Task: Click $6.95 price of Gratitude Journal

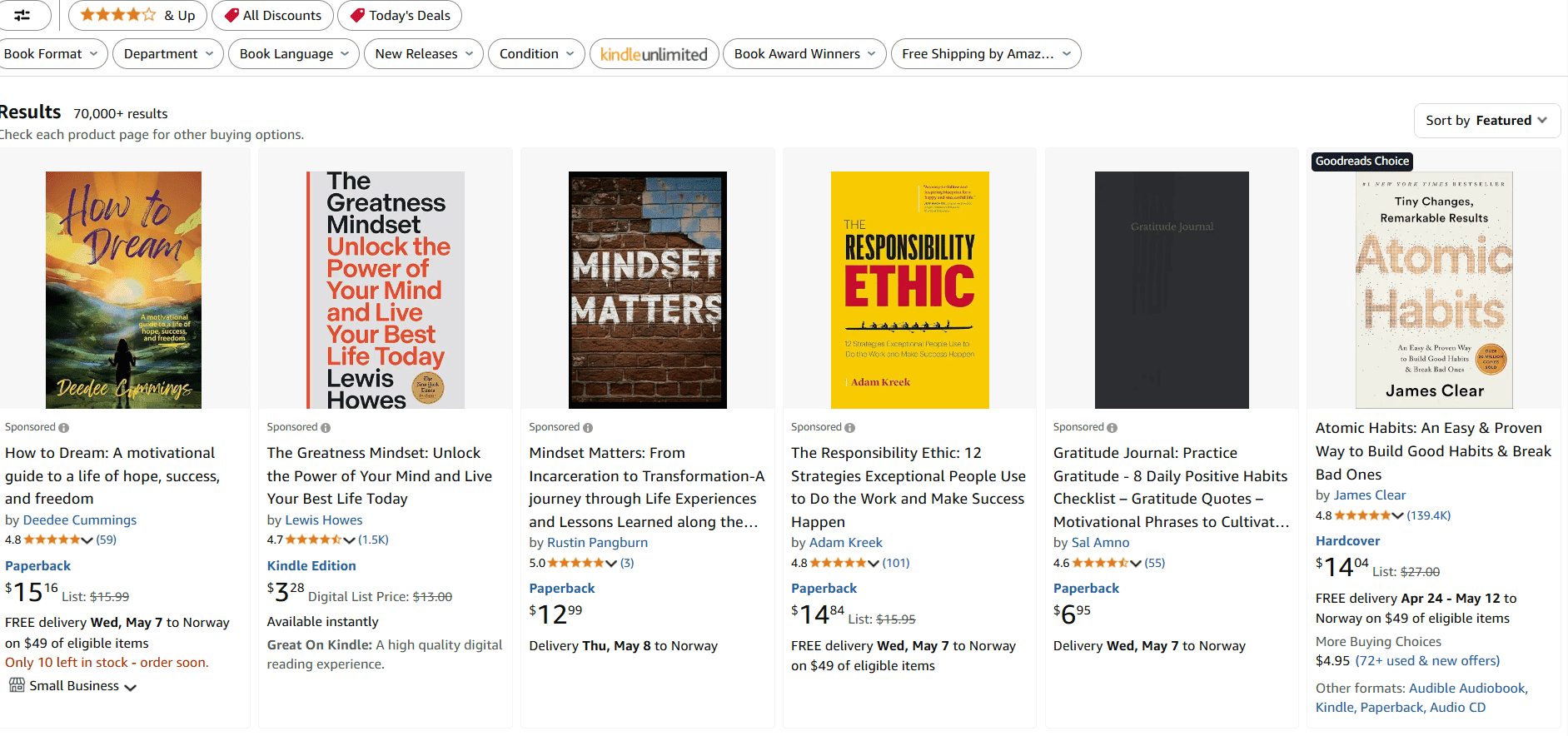Action: click(1072, 614)
